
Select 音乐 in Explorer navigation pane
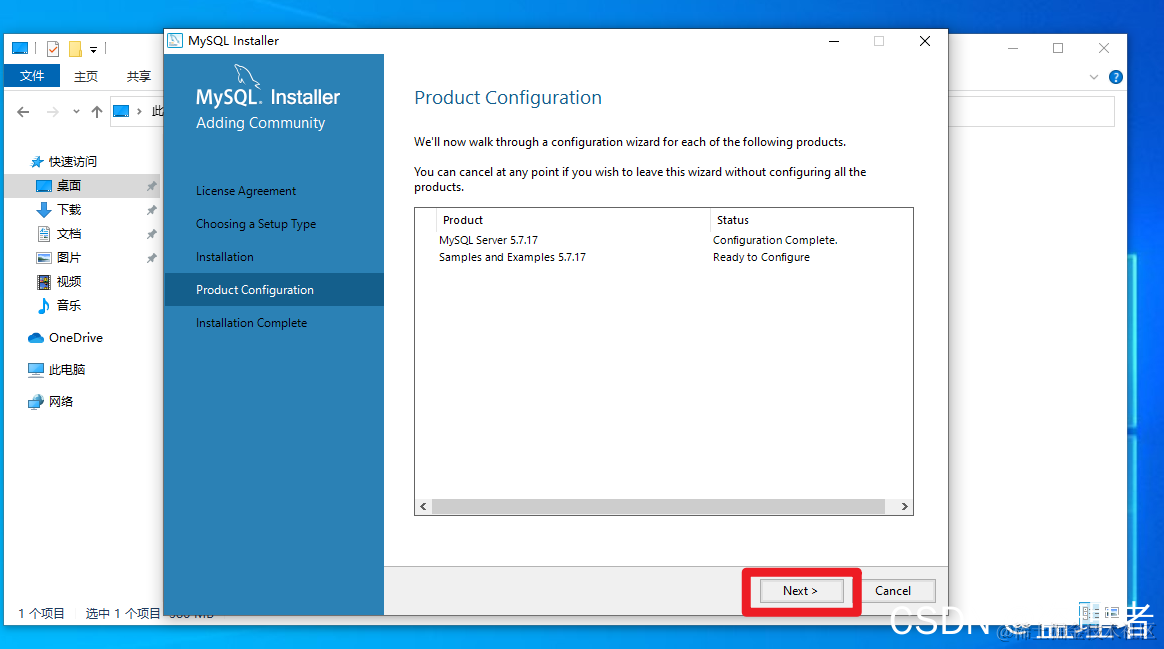(69, 305)
